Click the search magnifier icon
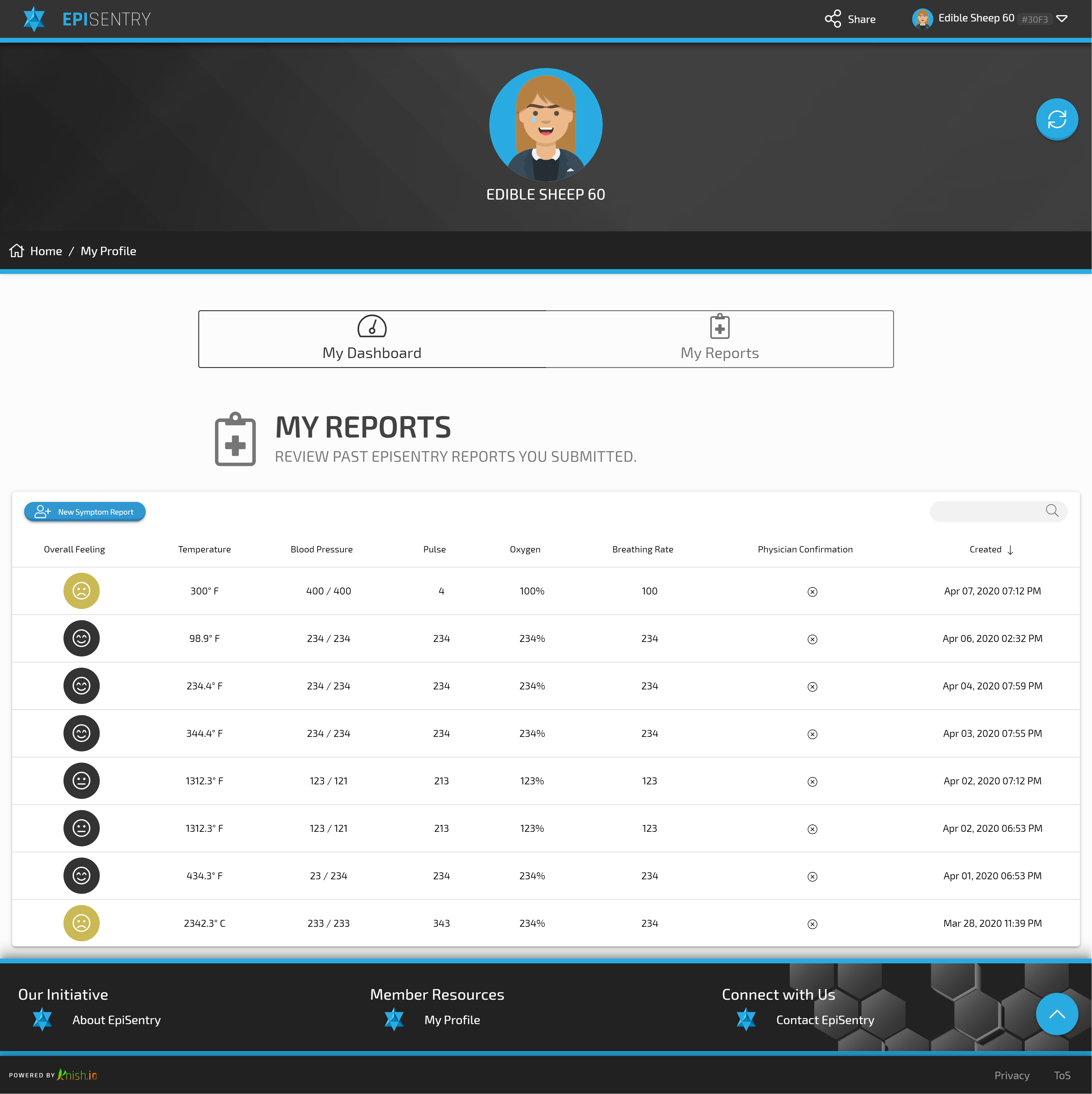This screenshot has height=1094, width=1092. click(x=1052, y=511)
